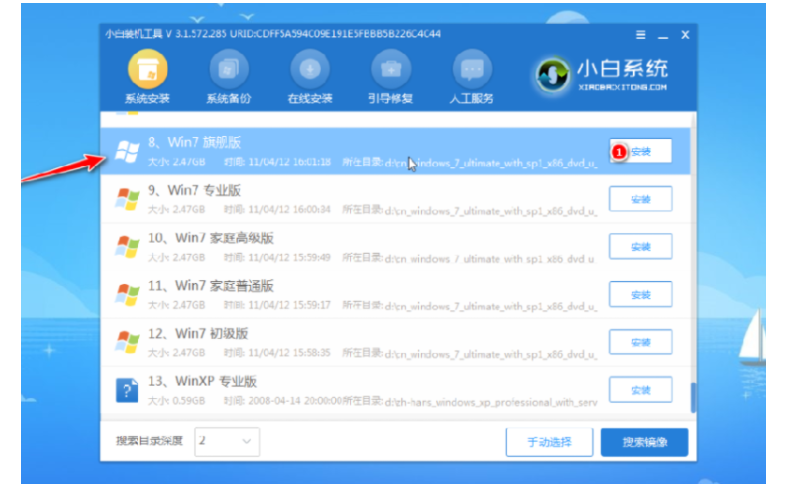
Task: Click the Windows logo beside Win7 旗舰版
Action: 127,151
